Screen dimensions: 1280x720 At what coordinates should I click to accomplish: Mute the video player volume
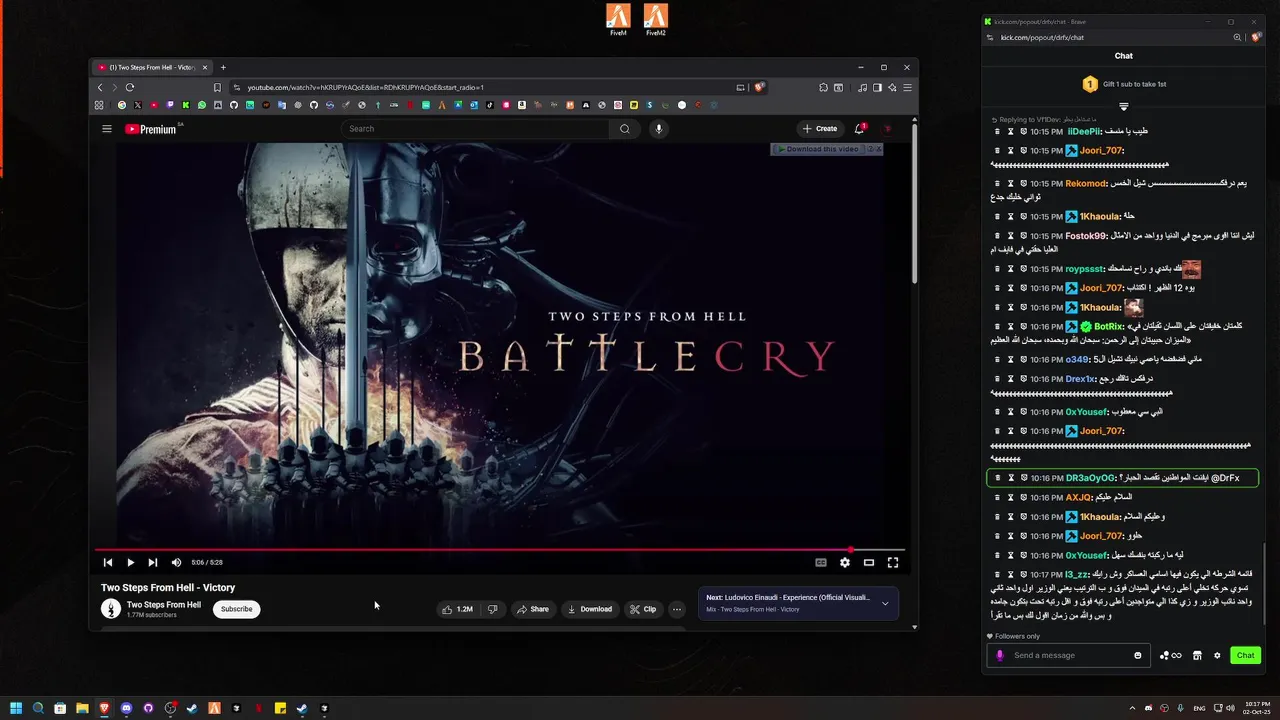tap(176, 563)
